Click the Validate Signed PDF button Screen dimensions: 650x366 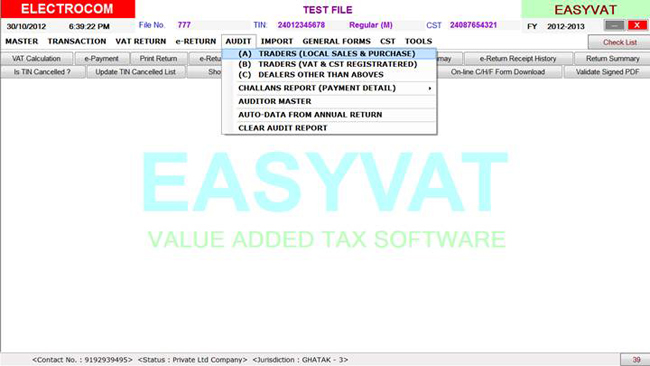607,72
